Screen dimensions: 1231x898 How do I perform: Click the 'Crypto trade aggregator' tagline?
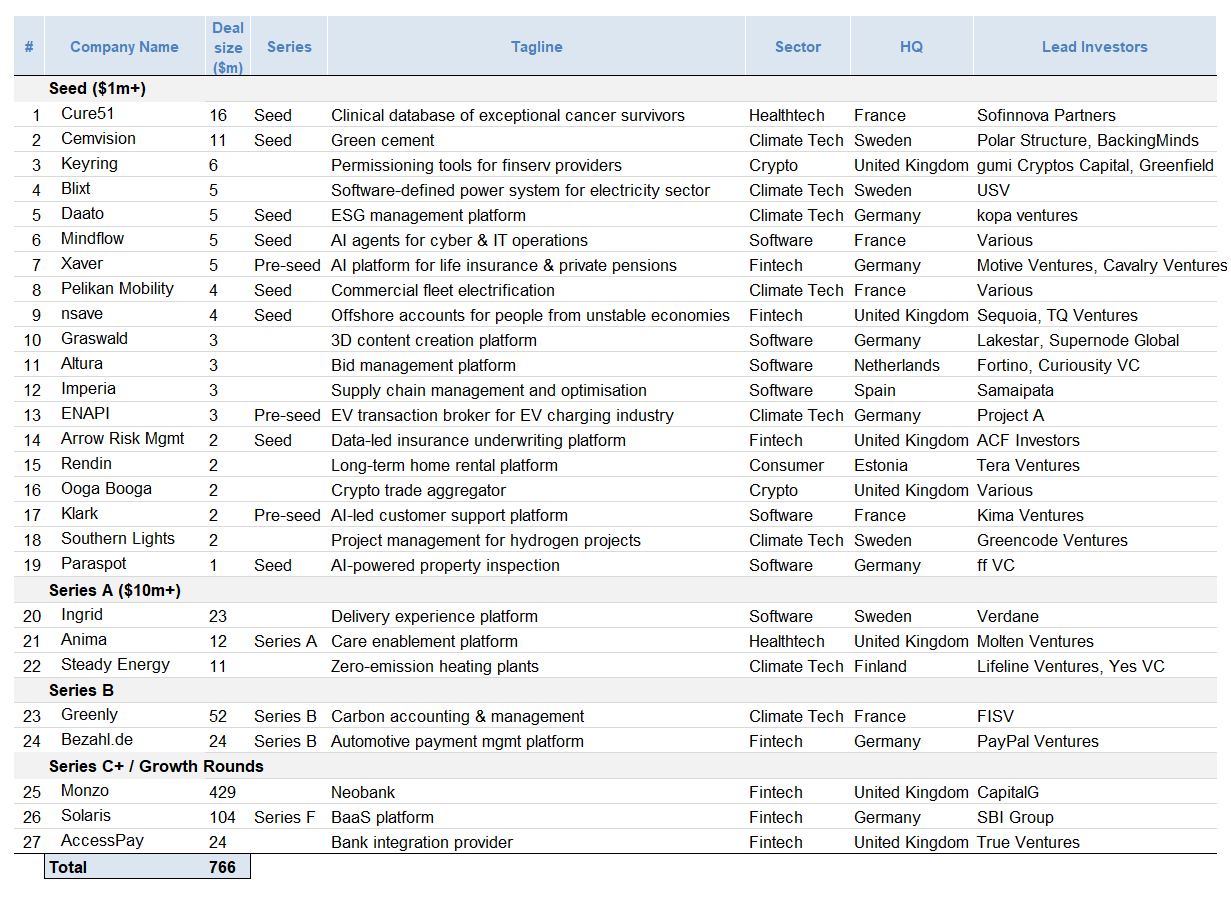(x=418, y=490)
